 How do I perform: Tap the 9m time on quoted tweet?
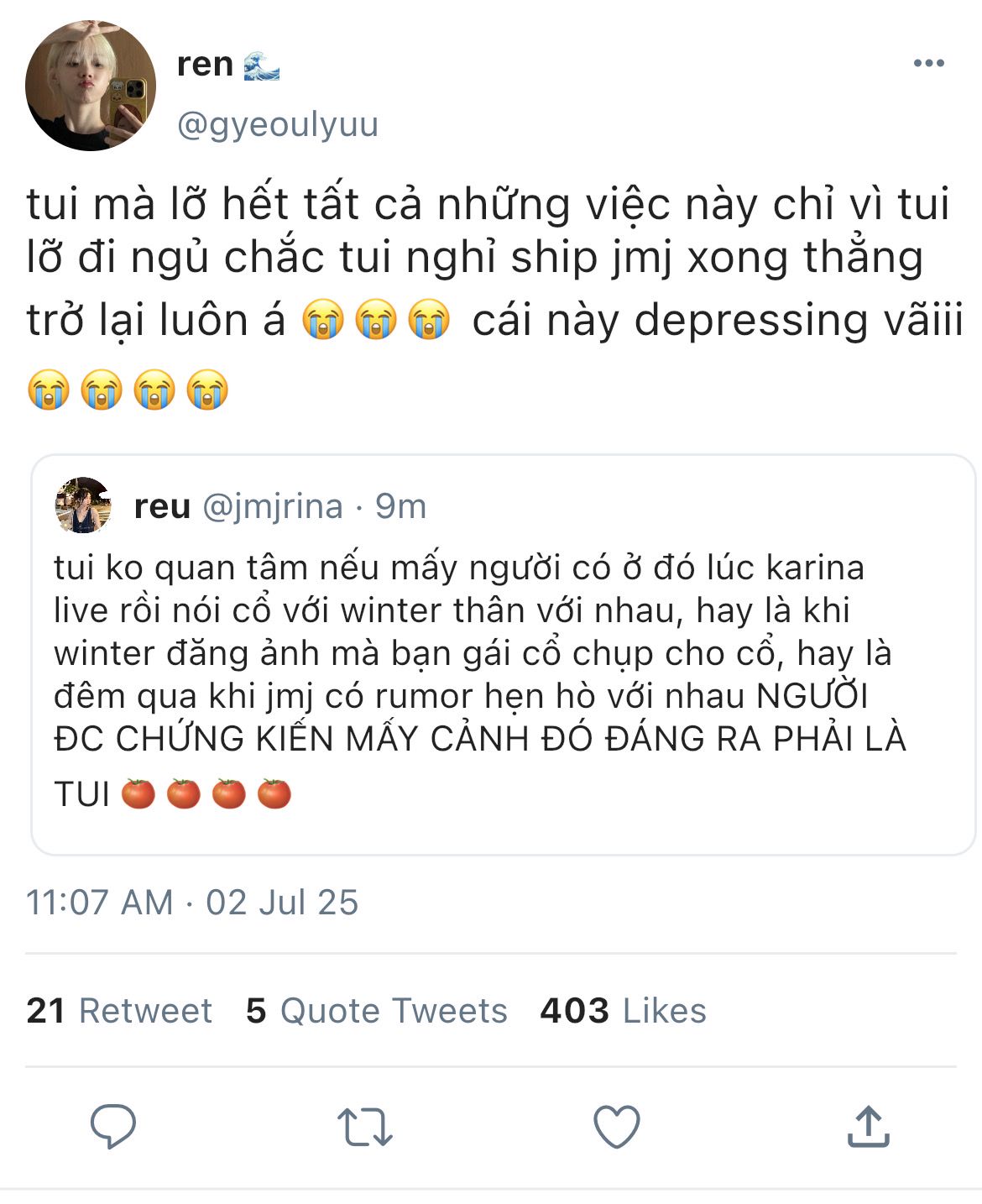(x=400, y=506)
